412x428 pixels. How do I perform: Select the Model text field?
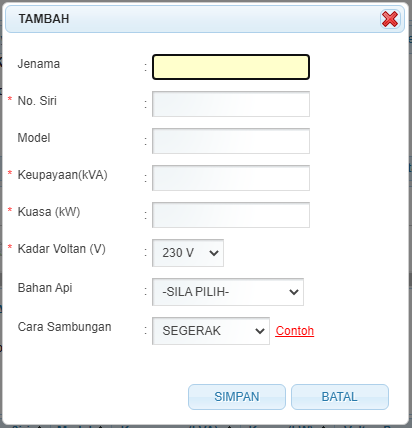pos(231,141)
